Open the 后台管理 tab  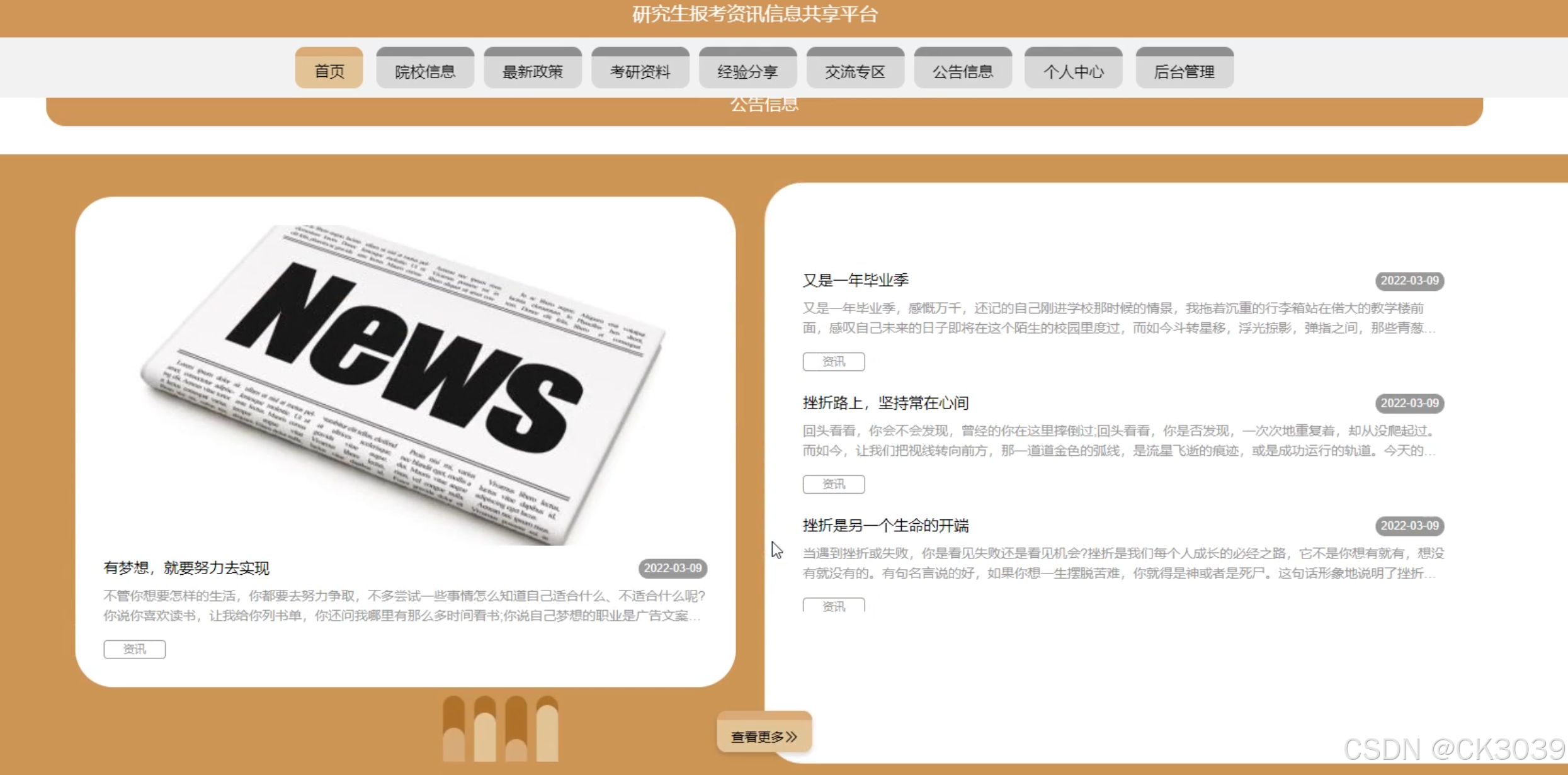[x=1184, y=71]
